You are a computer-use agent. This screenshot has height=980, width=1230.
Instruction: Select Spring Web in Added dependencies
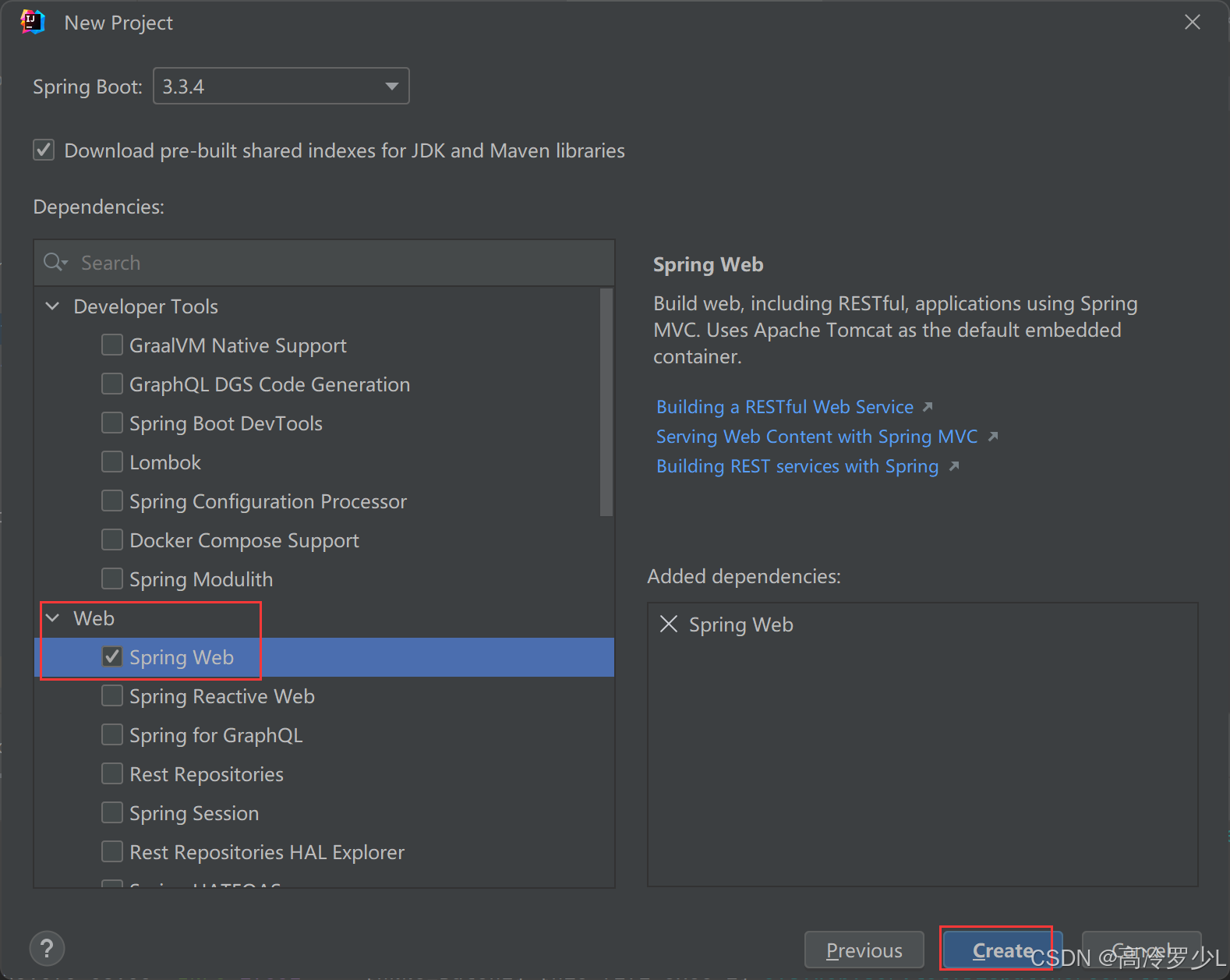(741, 624)
